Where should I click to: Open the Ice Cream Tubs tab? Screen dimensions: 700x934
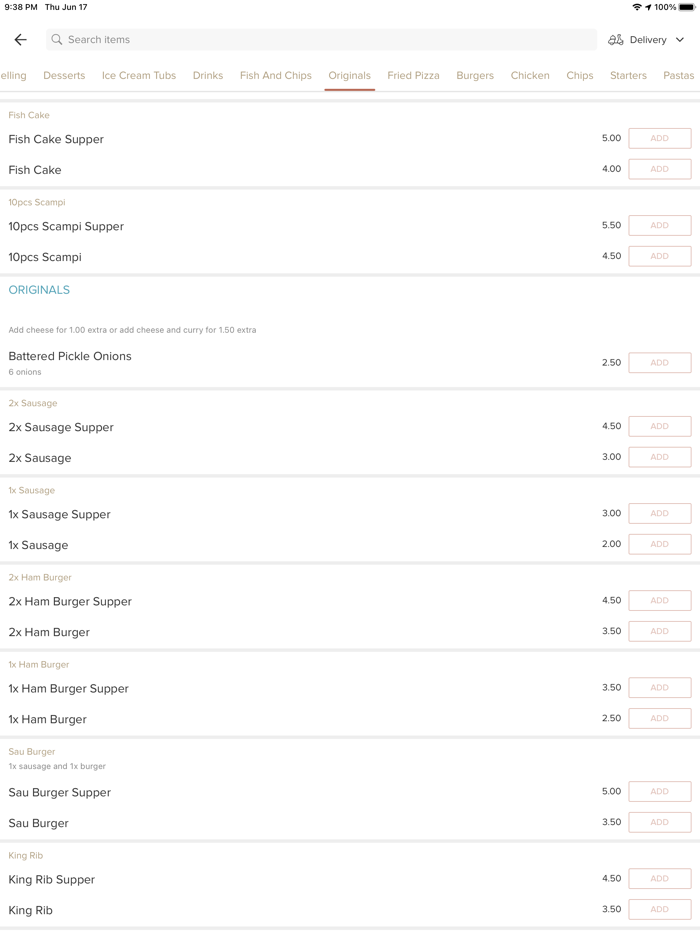tap(139, 75)
